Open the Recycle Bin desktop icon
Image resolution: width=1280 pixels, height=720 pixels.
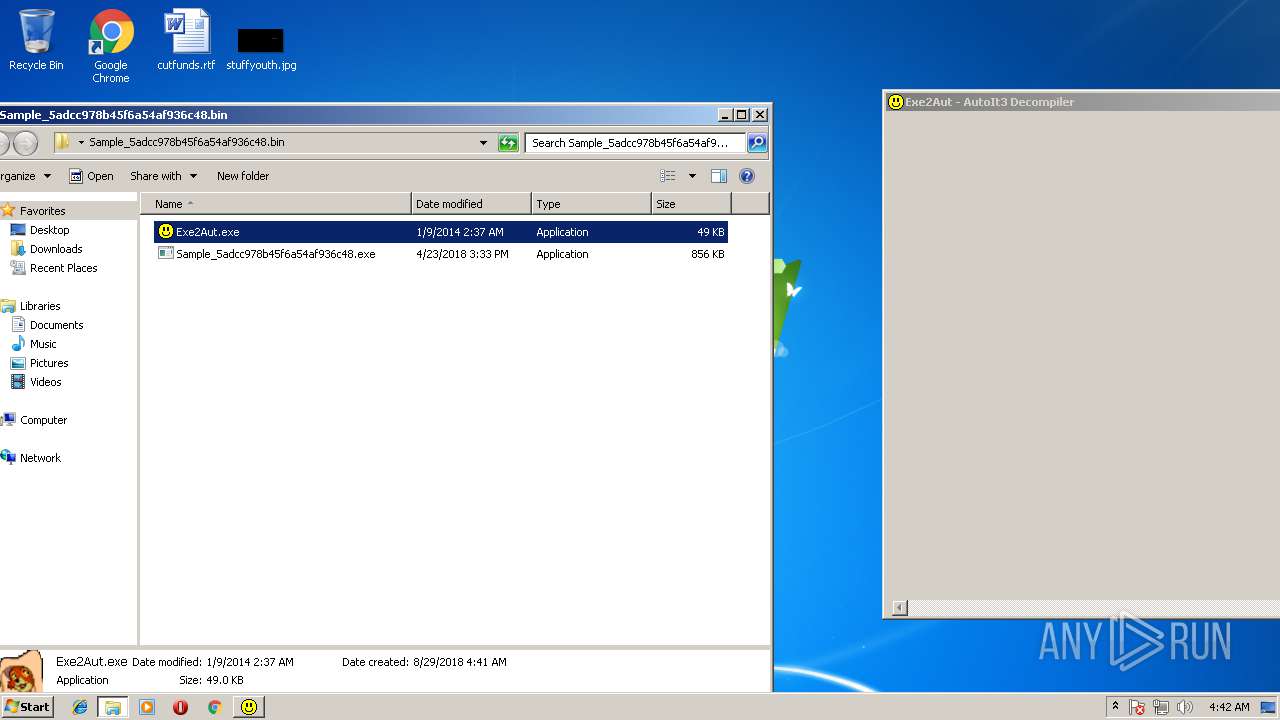pos(36,40)
